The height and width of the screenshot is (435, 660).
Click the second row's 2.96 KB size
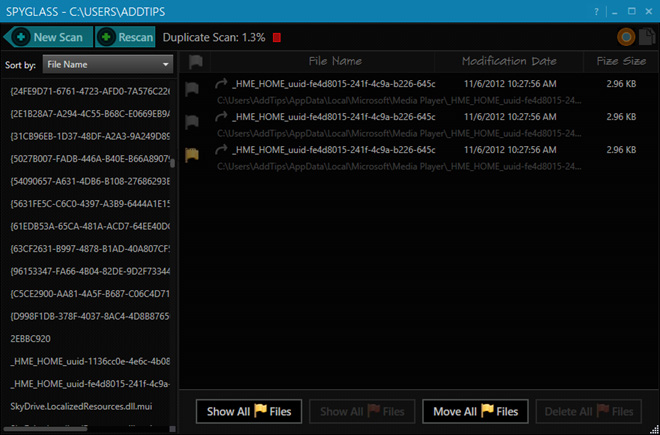coord(621,117)
